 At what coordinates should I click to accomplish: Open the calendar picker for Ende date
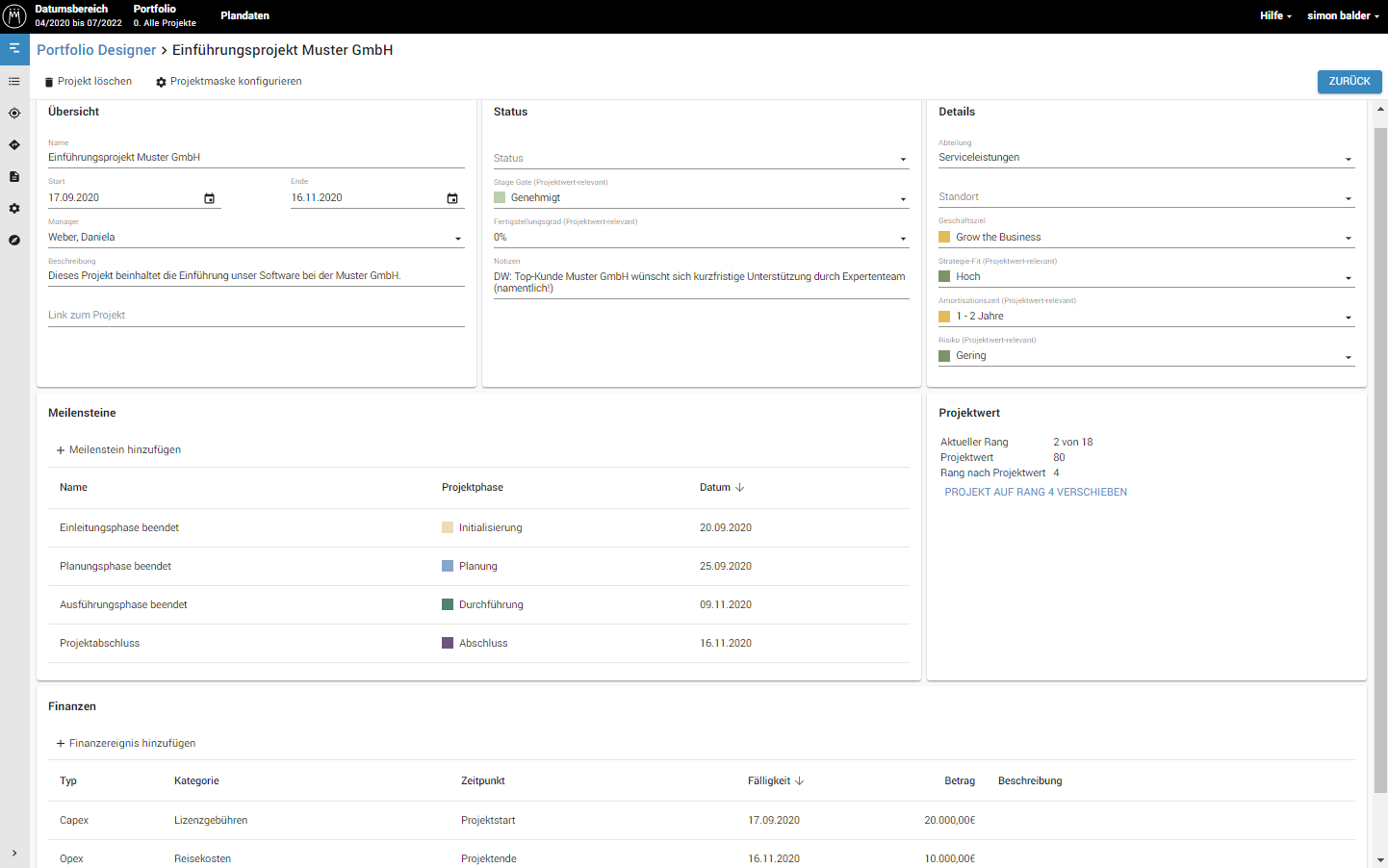[452, 198]
